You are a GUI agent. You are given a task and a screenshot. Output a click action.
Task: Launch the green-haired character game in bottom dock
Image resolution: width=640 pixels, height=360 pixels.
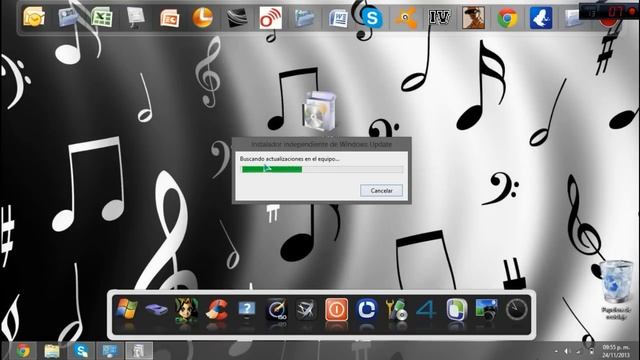[187, 309]
